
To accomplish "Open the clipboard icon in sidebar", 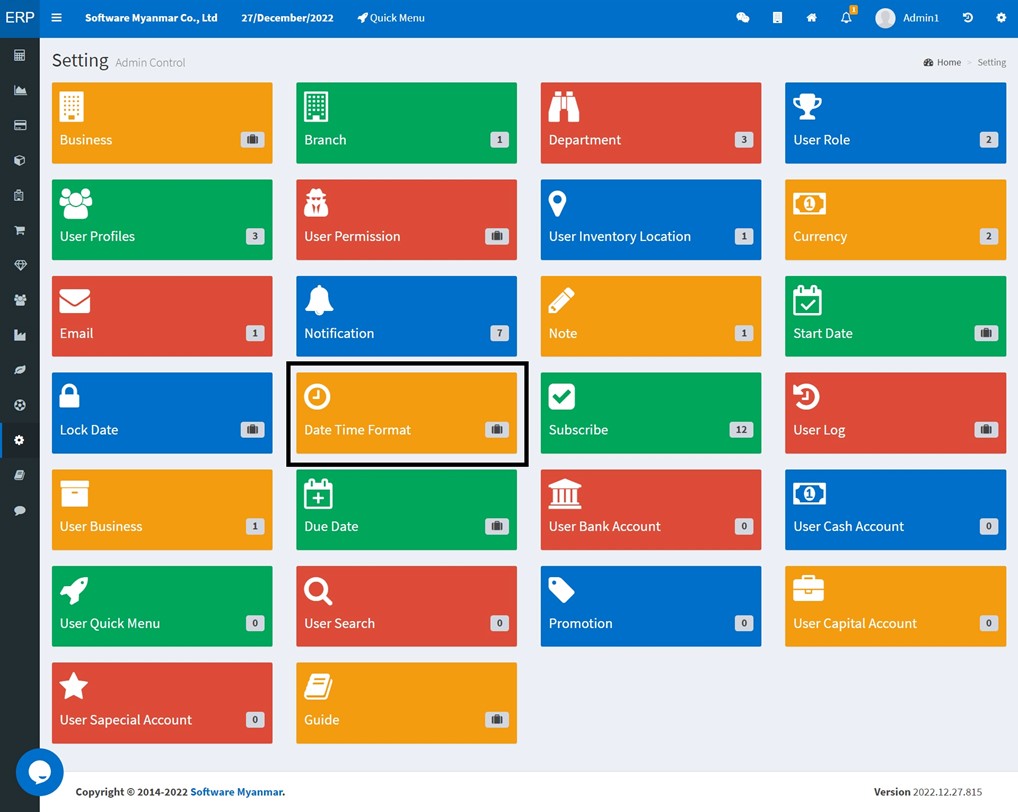I will click(x=19, y=195).
